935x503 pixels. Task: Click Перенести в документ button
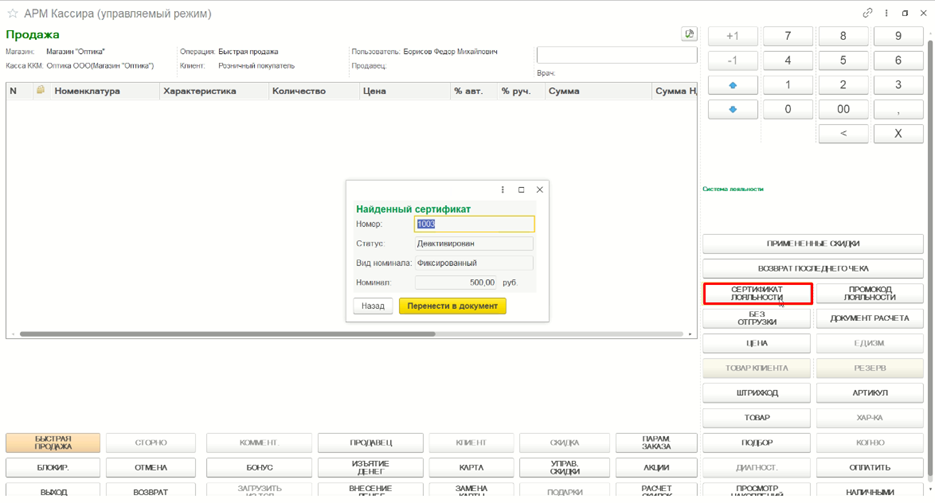click(453, 306)
